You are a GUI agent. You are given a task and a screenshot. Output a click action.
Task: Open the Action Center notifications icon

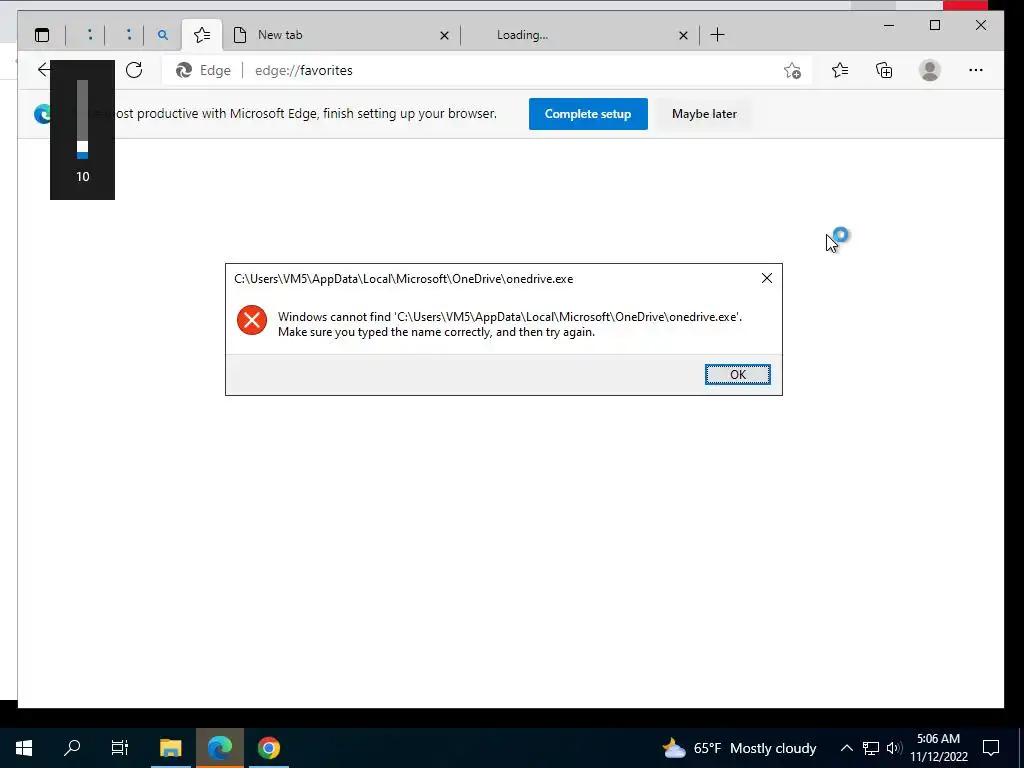click(991, 748)
